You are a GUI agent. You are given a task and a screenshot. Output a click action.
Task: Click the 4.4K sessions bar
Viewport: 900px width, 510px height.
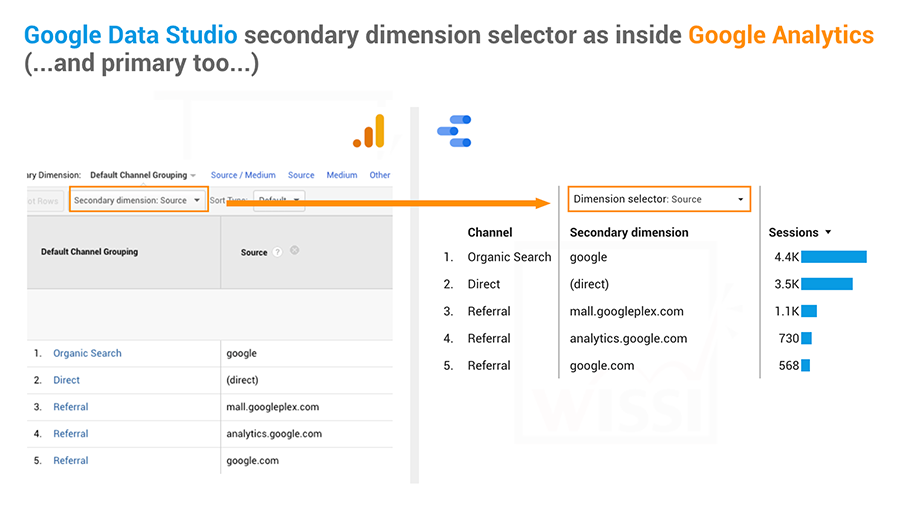click(833, 257)
